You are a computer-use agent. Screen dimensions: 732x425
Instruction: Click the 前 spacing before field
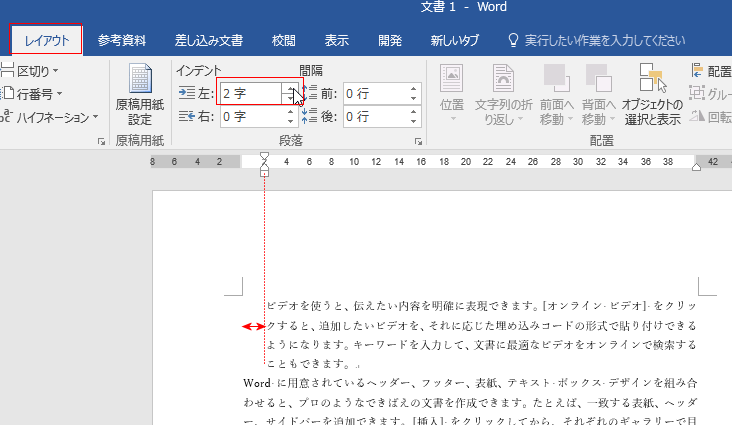pyautogui.click(x=375, y=93)
